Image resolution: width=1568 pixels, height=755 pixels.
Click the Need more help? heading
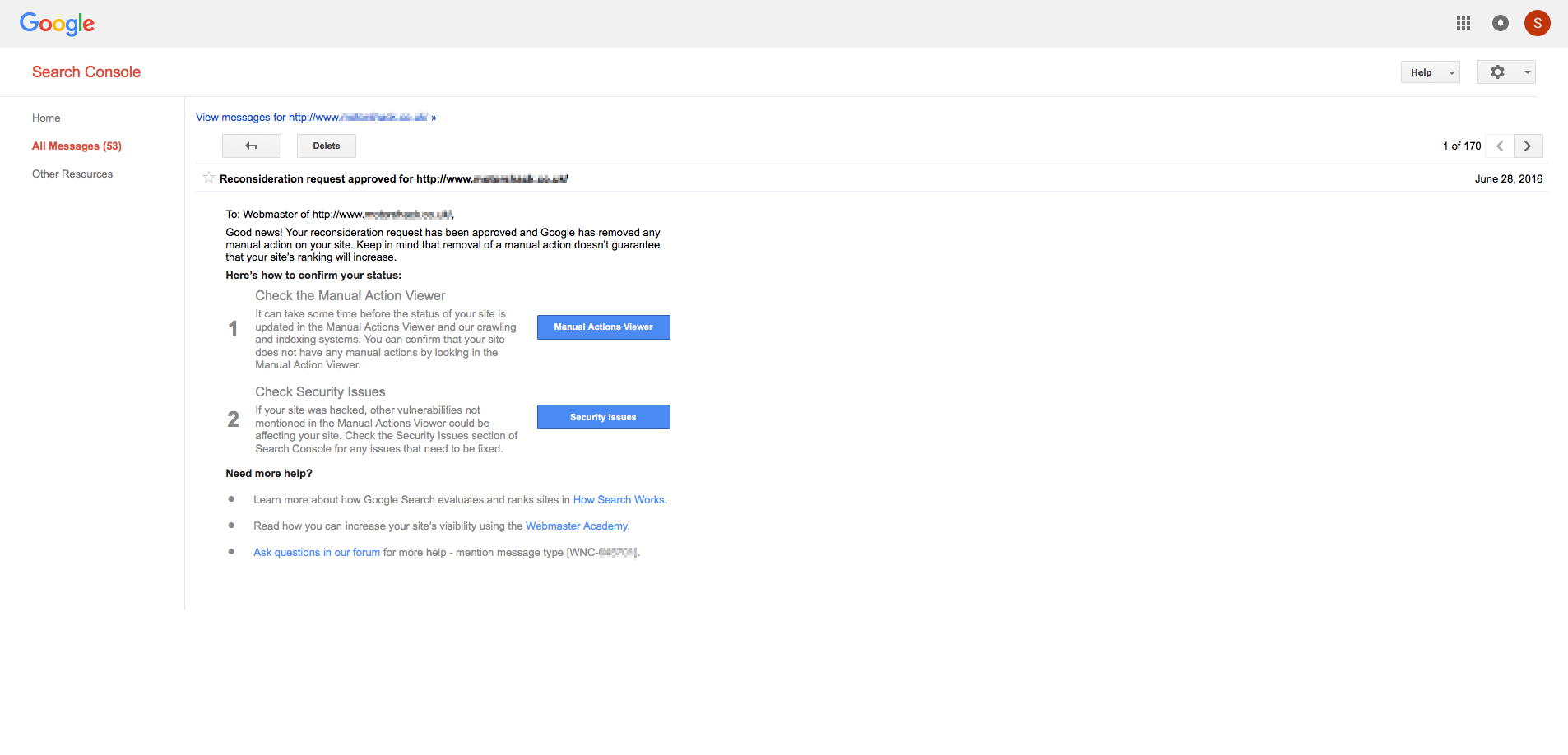point(269,474)
